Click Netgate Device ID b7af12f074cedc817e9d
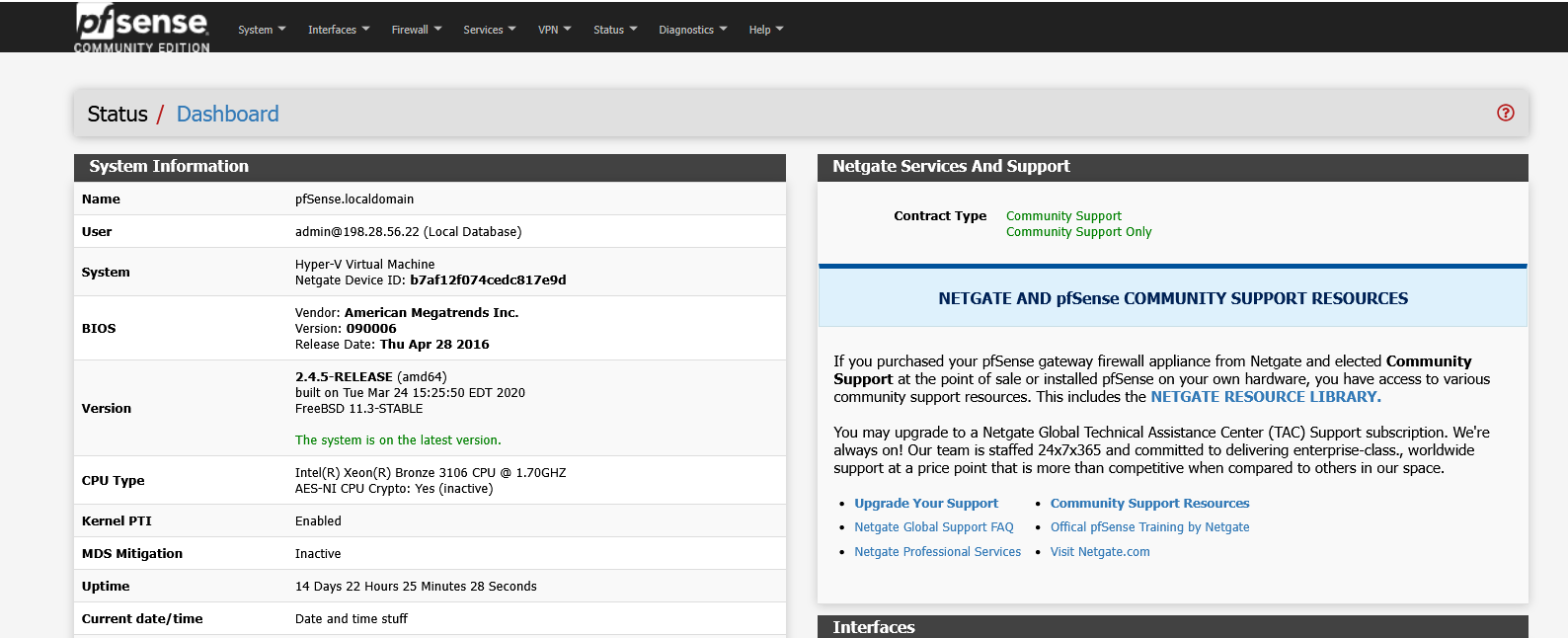The image size is (1568, 638). [431, 280]
